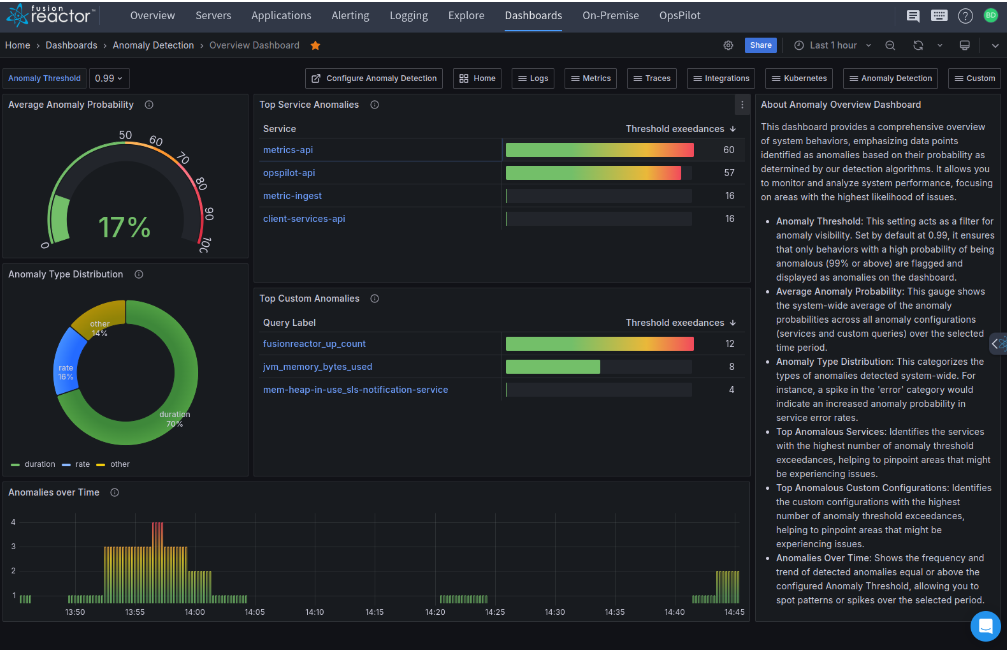Refresh the dashboard with the refresh icon
1007x650 pixels.
(918, 45)
